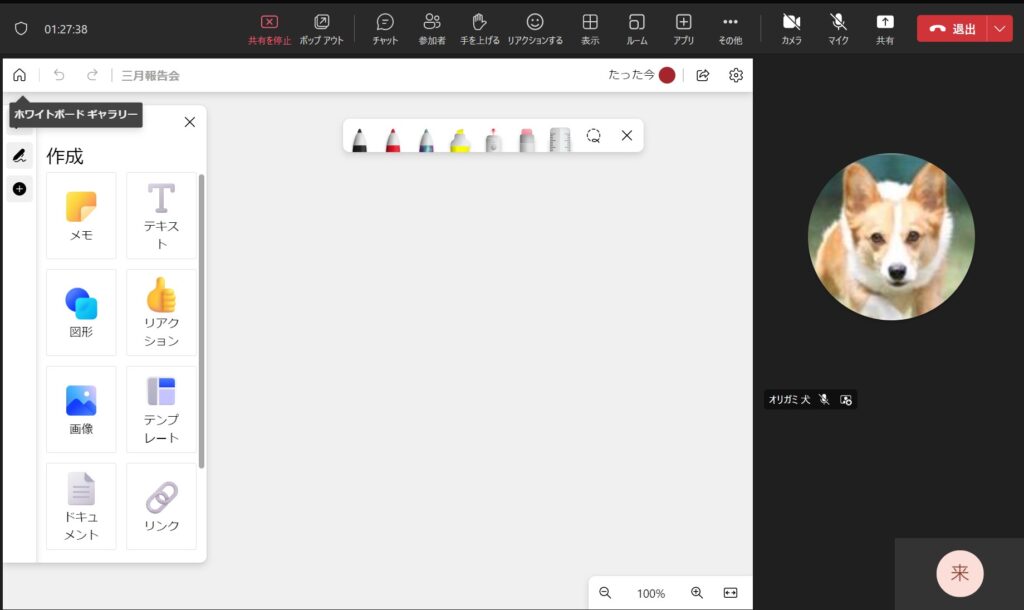This screenshot has height=610, width=1024.
Task: Choose the red pen tool
Action: 393,138
